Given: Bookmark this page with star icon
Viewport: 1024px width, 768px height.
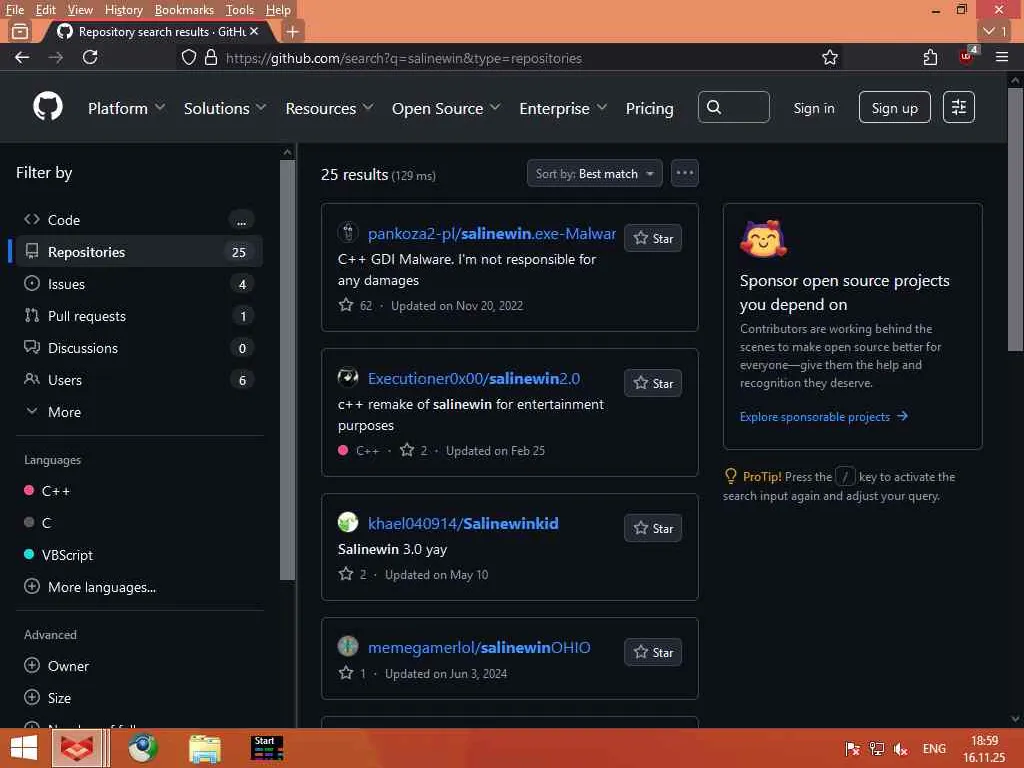Looking at the screenshot, I should pyautogui.click(x=829, y=57).
